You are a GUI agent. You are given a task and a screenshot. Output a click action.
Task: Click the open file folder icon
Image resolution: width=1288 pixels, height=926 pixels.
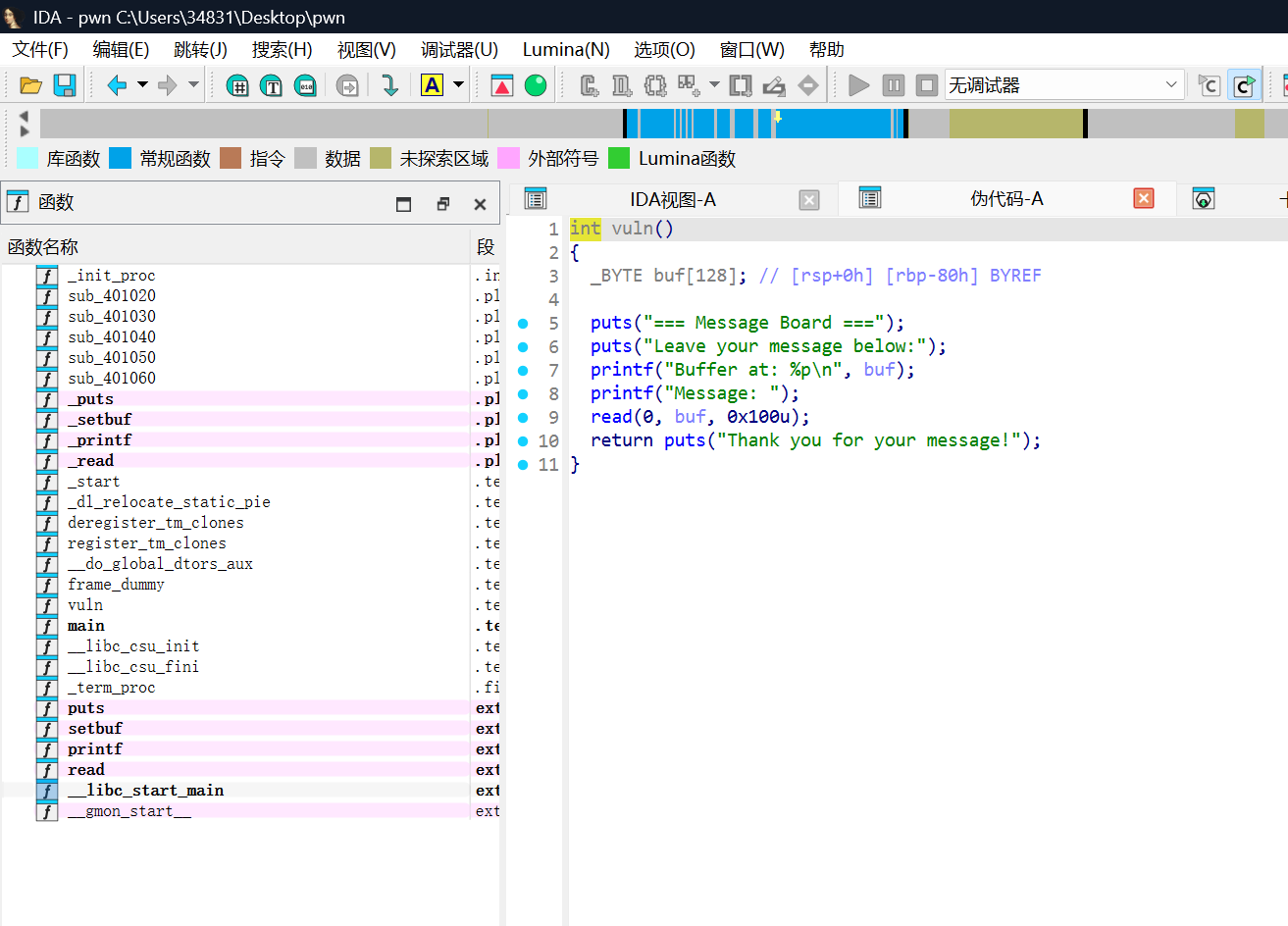[30, 85]
